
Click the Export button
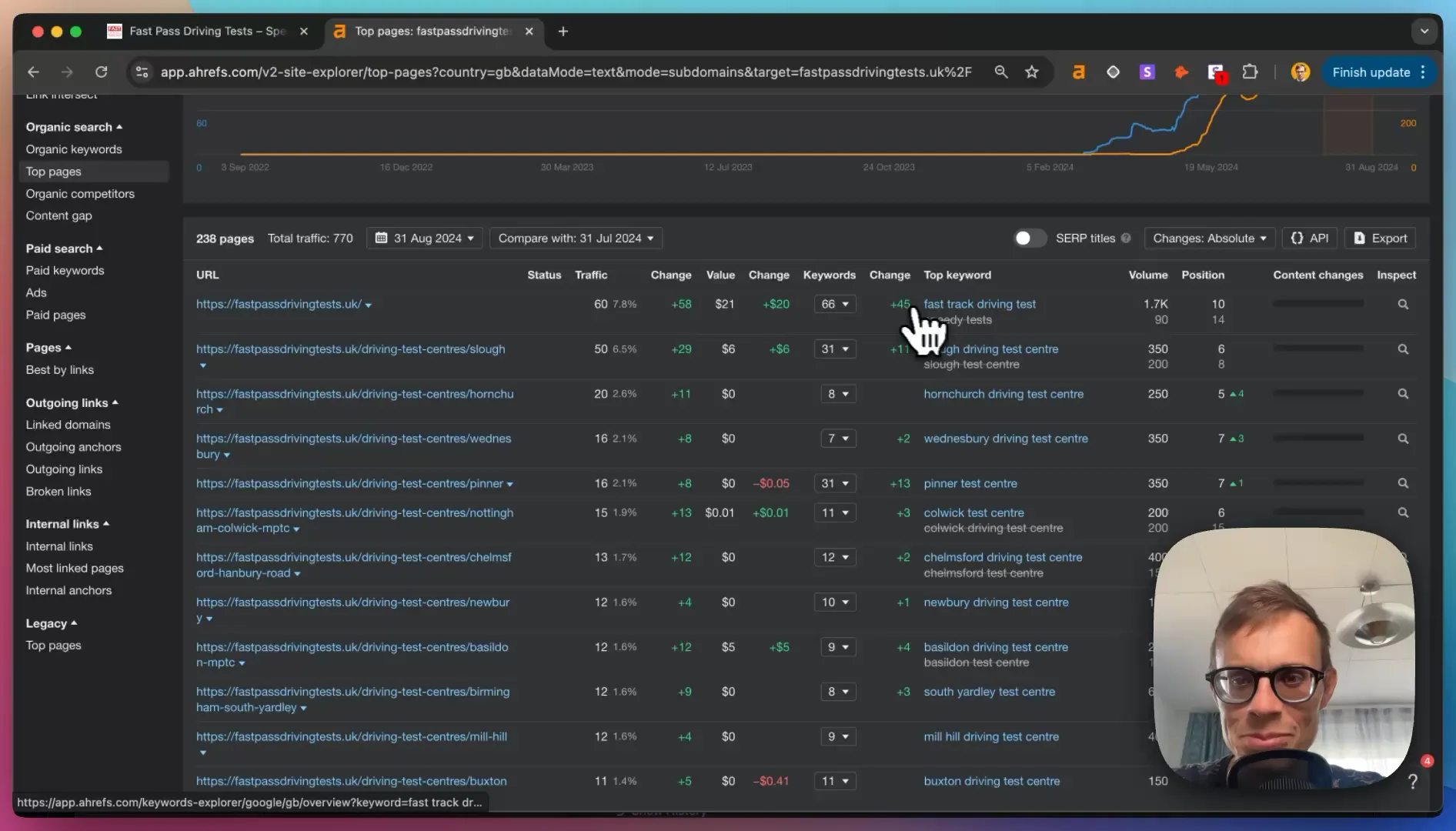click(x=1380, y=239)
